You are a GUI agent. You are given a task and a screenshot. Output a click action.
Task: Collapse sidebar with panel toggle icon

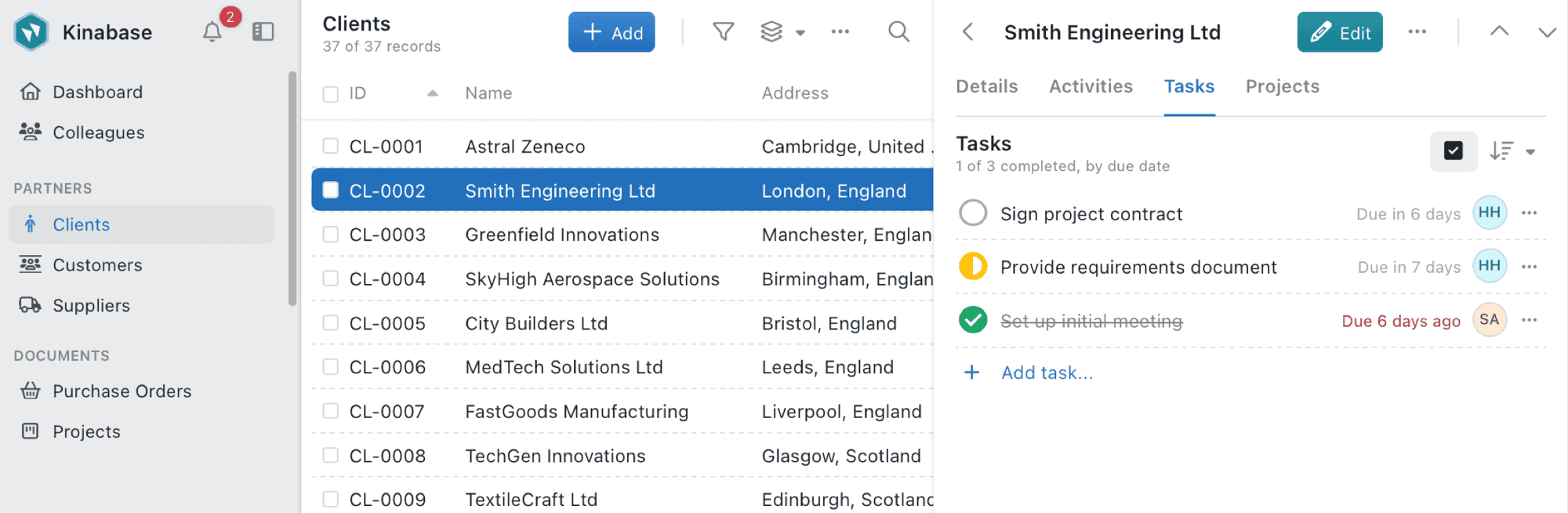(263, 32)
